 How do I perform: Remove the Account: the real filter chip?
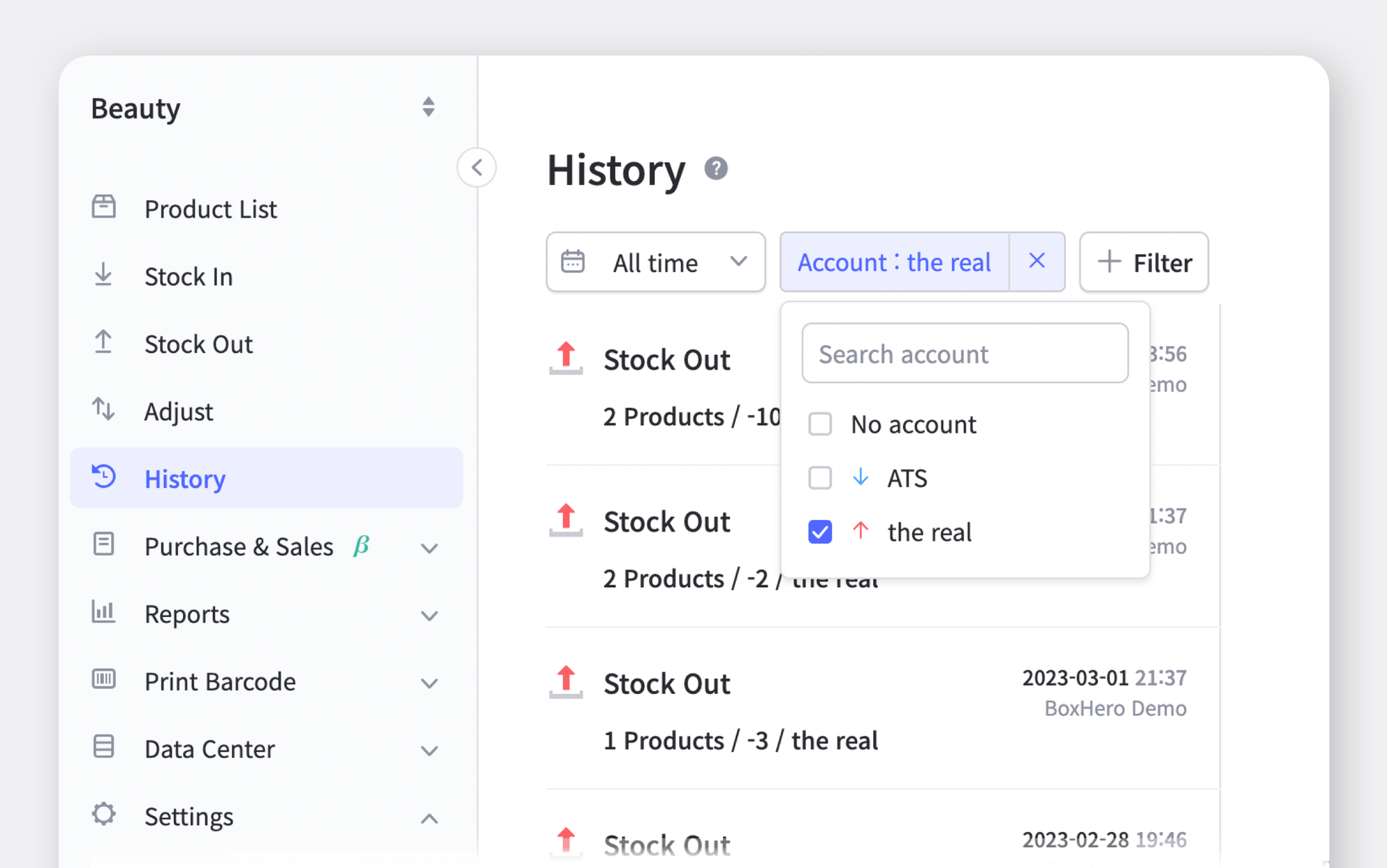click(1036, 261)
